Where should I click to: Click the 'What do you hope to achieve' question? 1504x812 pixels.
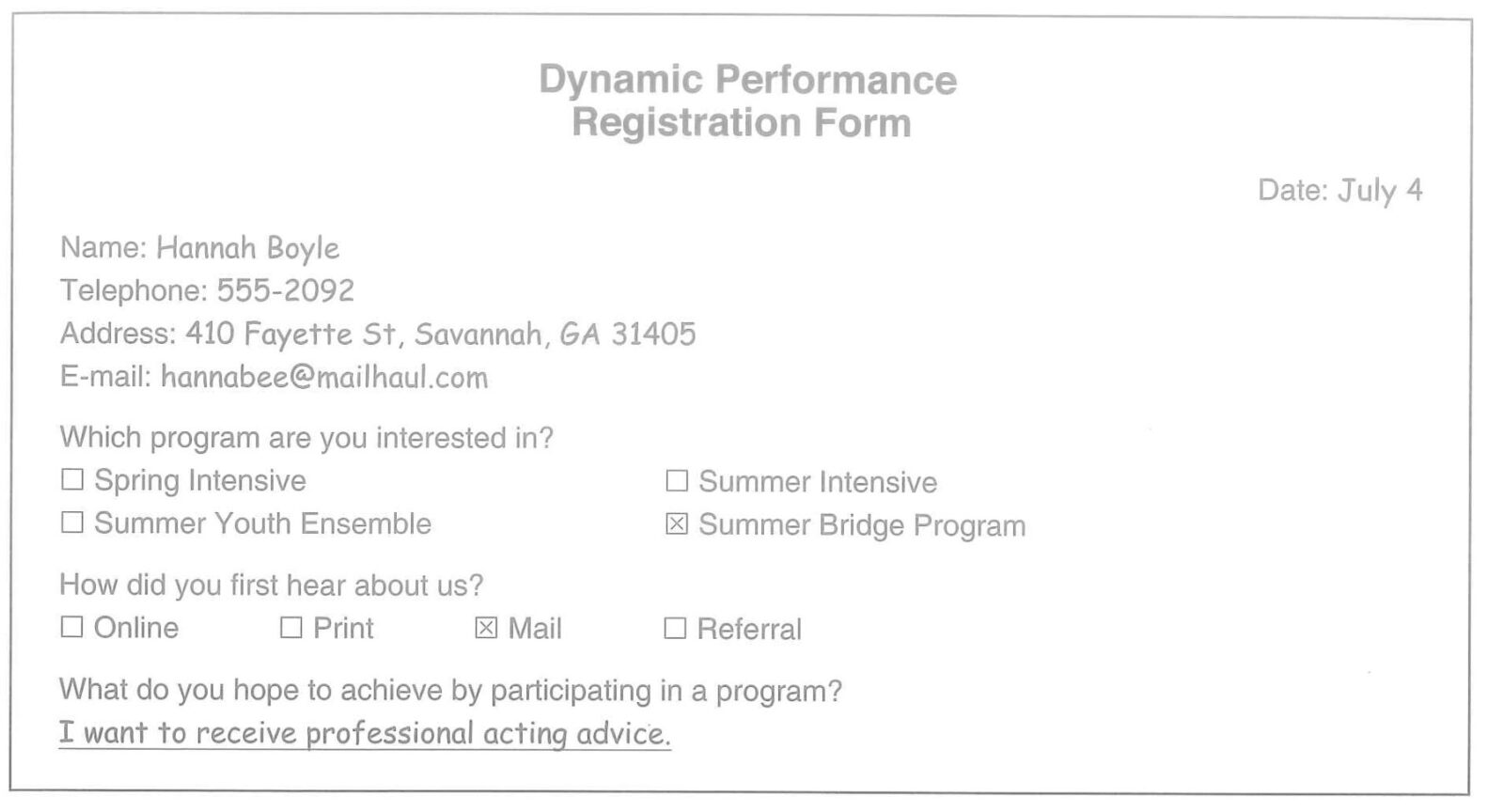pos(450,691)
